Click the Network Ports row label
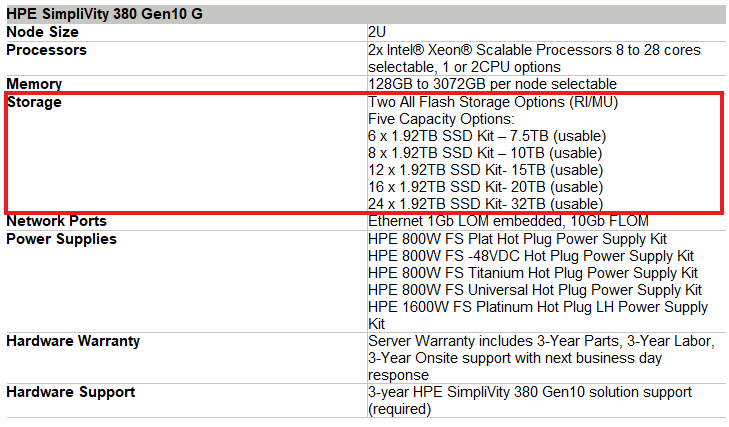The image size is (729, 427). point(56,221)
